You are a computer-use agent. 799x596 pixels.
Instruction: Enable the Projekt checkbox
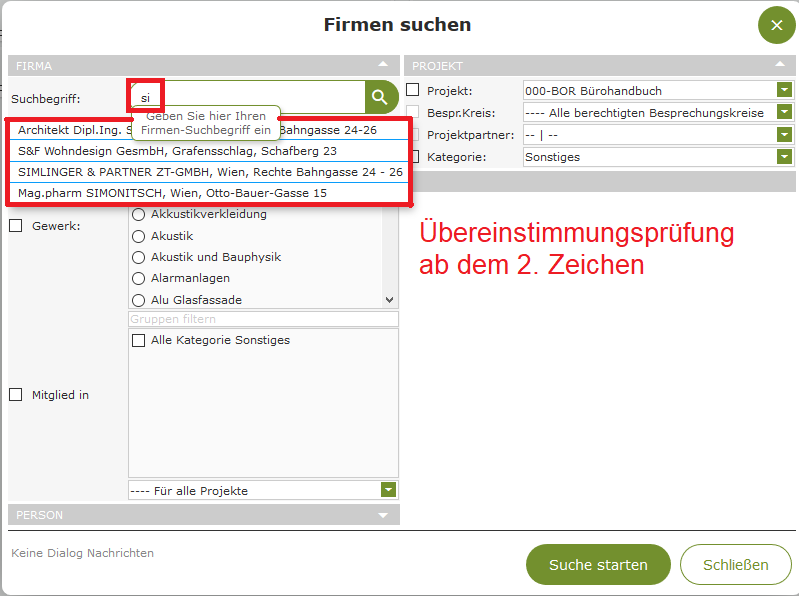413,91
